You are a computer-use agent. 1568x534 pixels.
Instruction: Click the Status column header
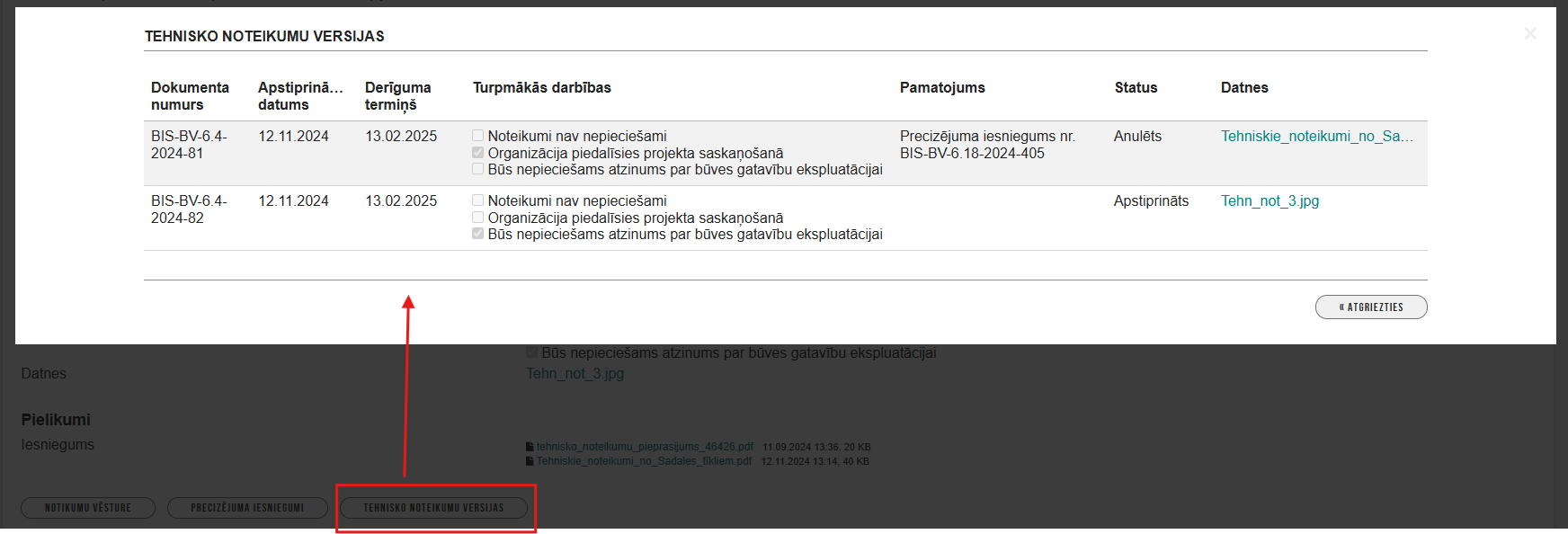pos(1136,87)
